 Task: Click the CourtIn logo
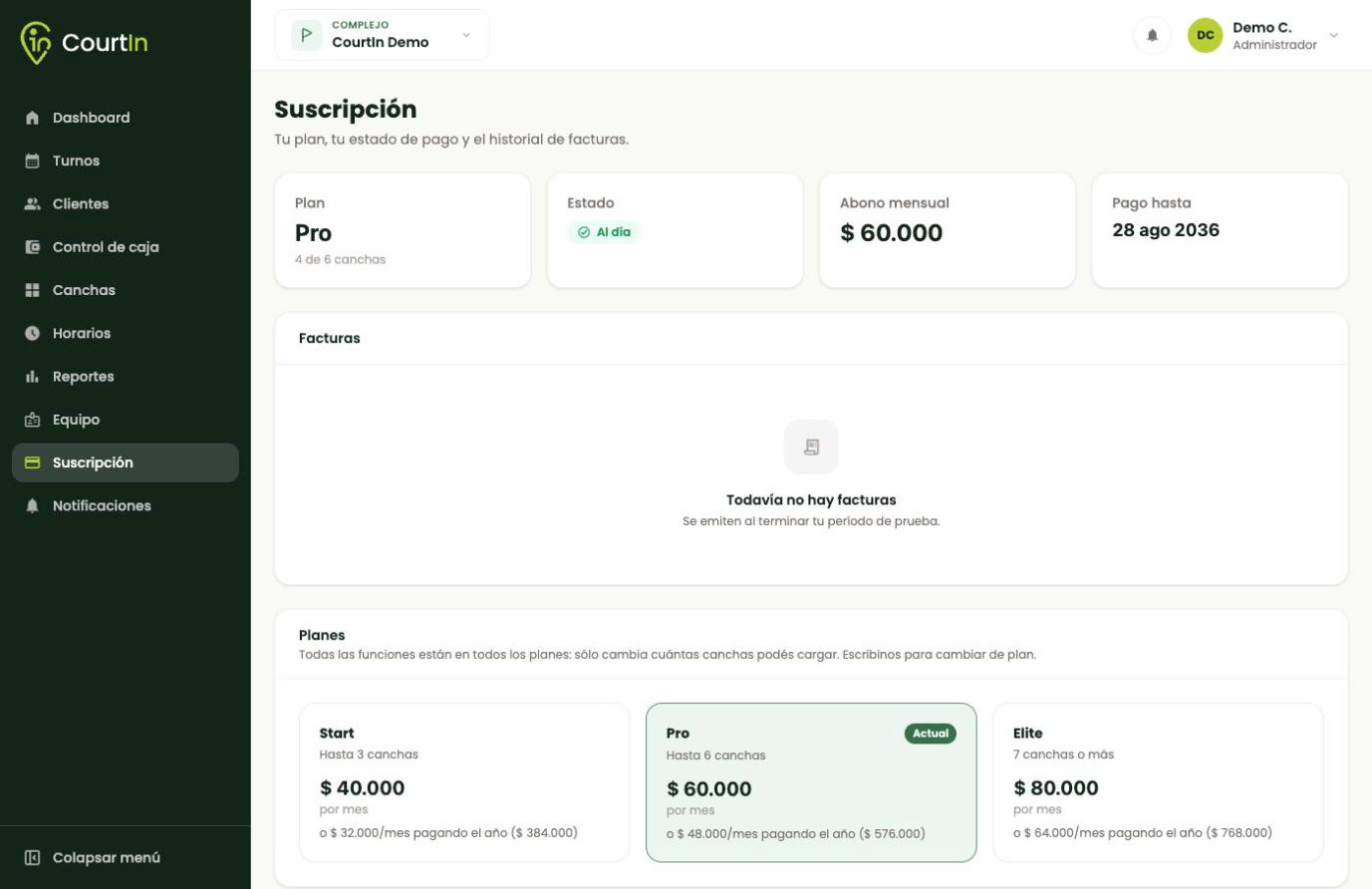pos(84,43)
